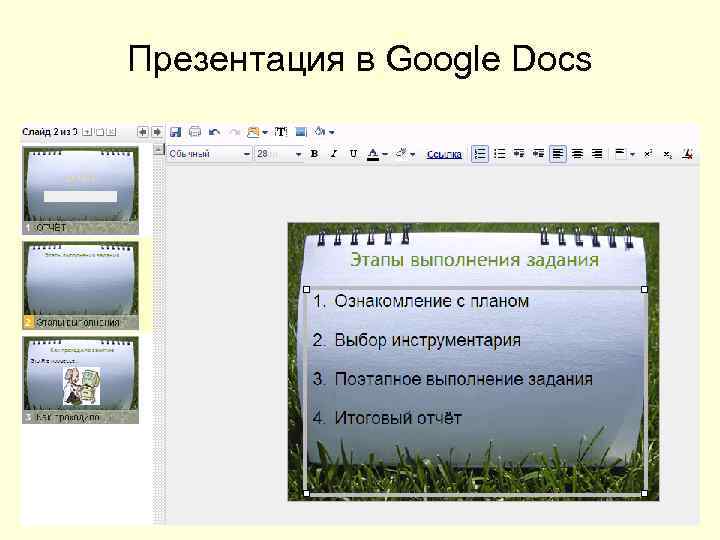Toggle italic formatting
The width and height of the screenshot is (720, 540).
click(334, 154)
